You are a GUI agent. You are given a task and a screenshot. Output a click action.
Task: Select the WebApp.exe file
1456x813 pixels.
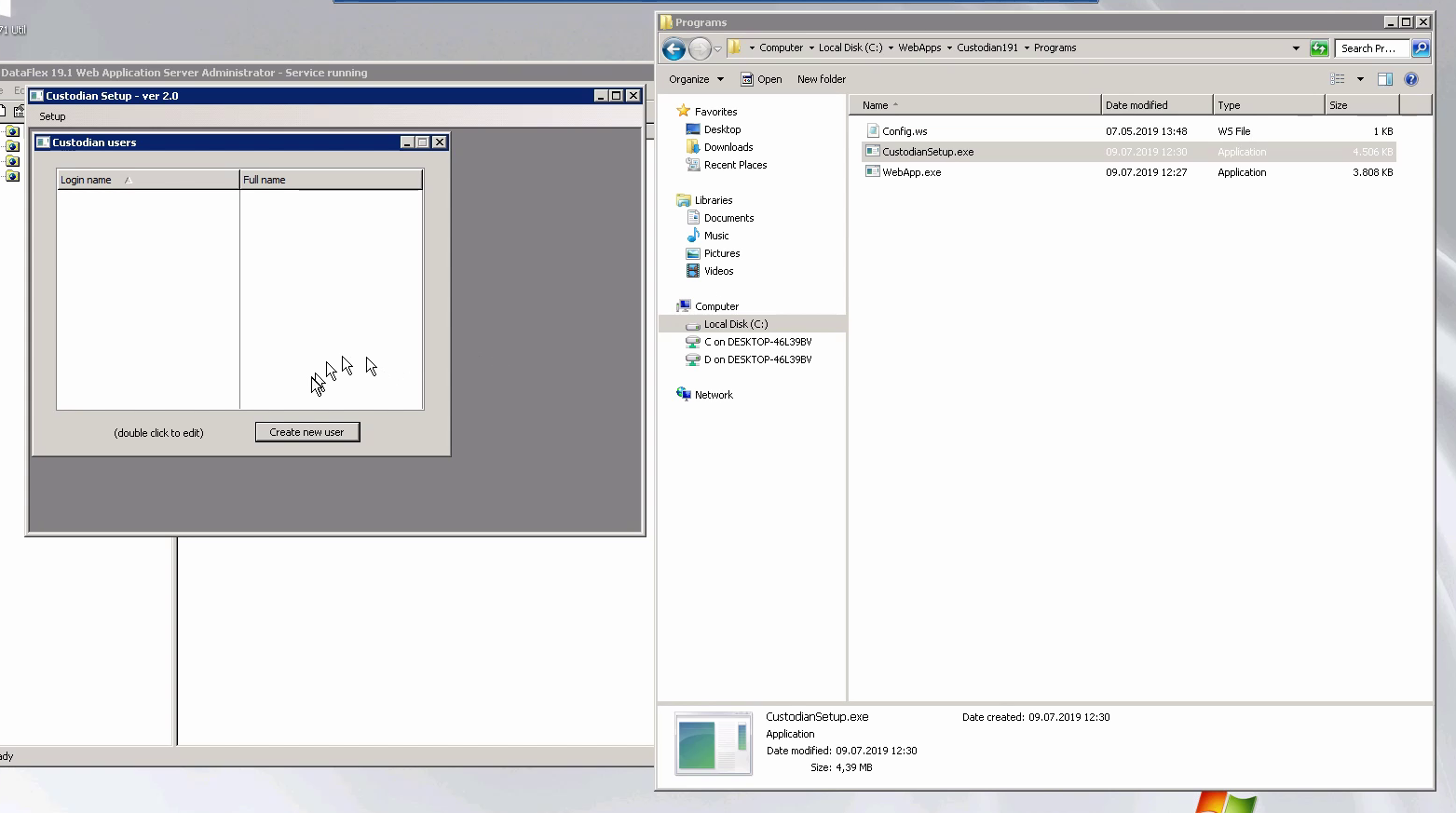pyautogui.click(x=911, y=172)
